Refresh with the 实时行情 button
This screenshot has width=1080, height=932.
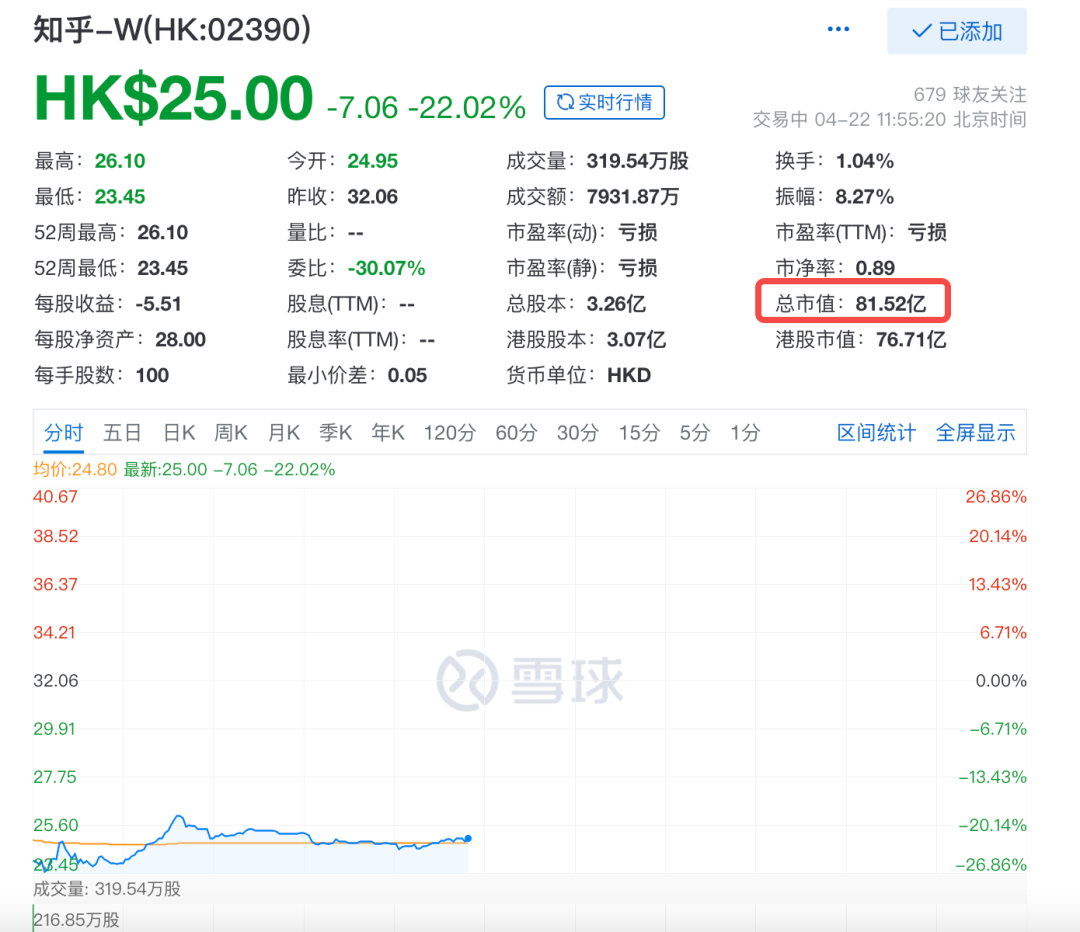click(x=604, y=103)
